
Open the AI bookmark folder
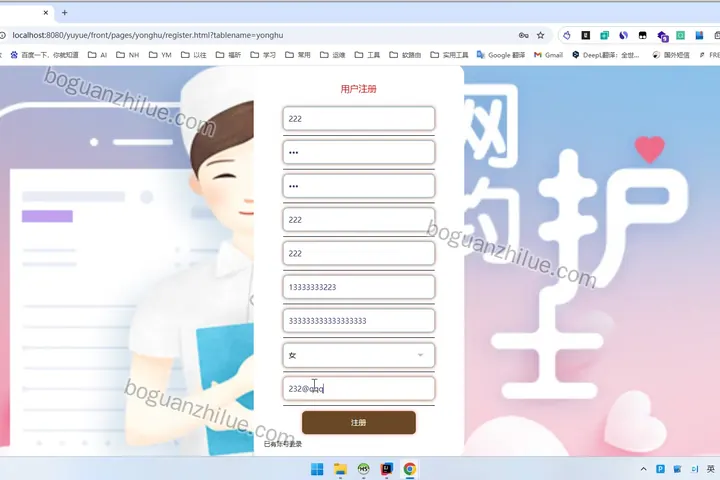pos(97,55)
